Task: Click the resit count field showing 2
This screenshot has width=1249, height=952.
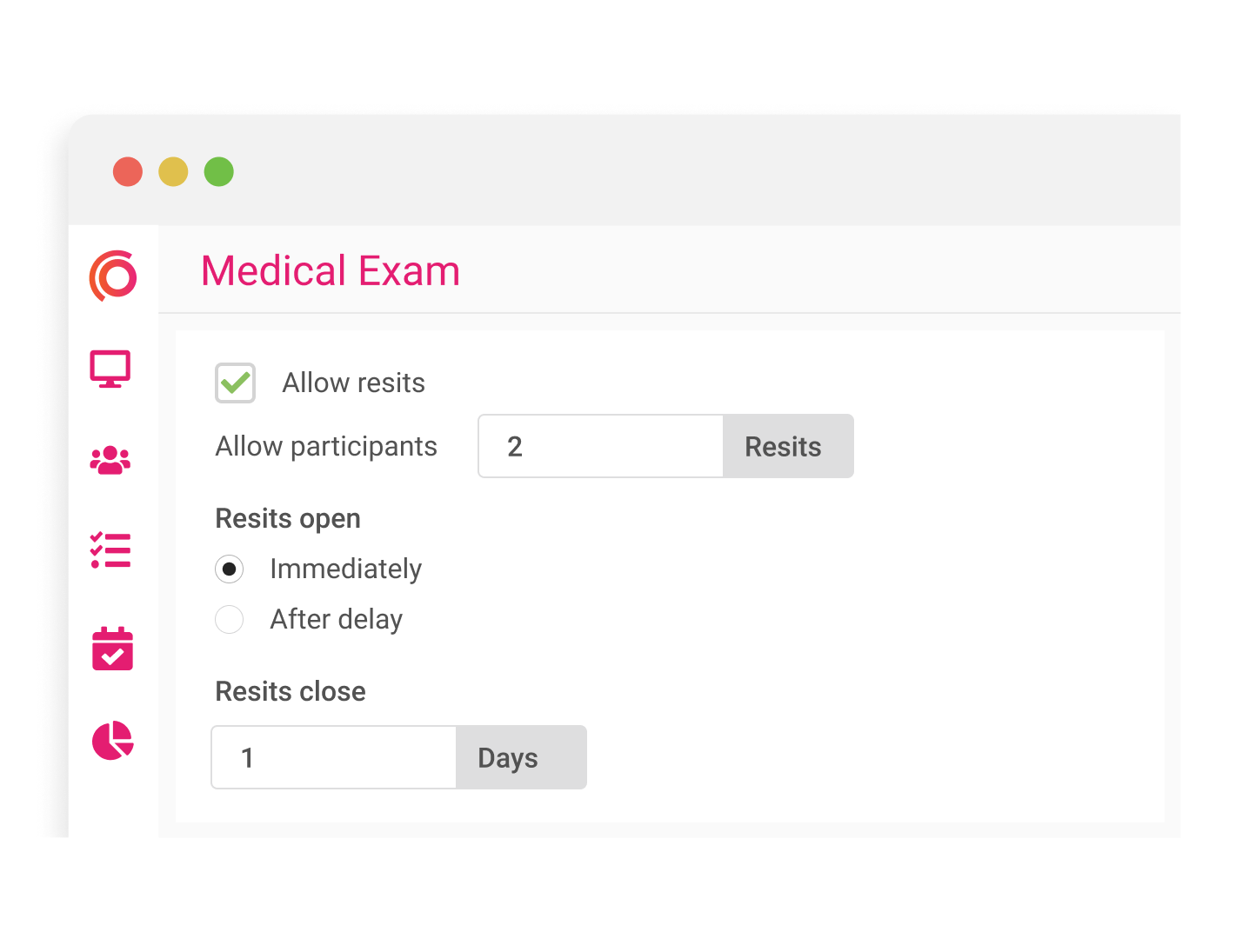Action: tap(600, 446)
